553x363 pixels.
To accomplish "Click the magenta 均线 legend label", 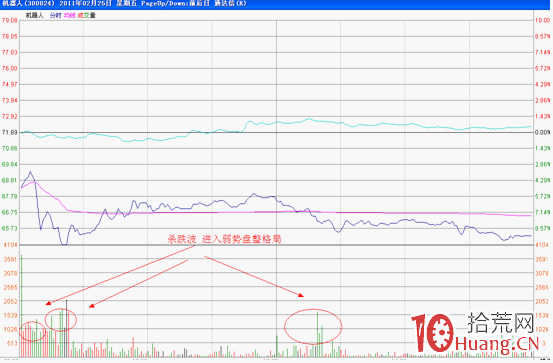I will (69, 15).
